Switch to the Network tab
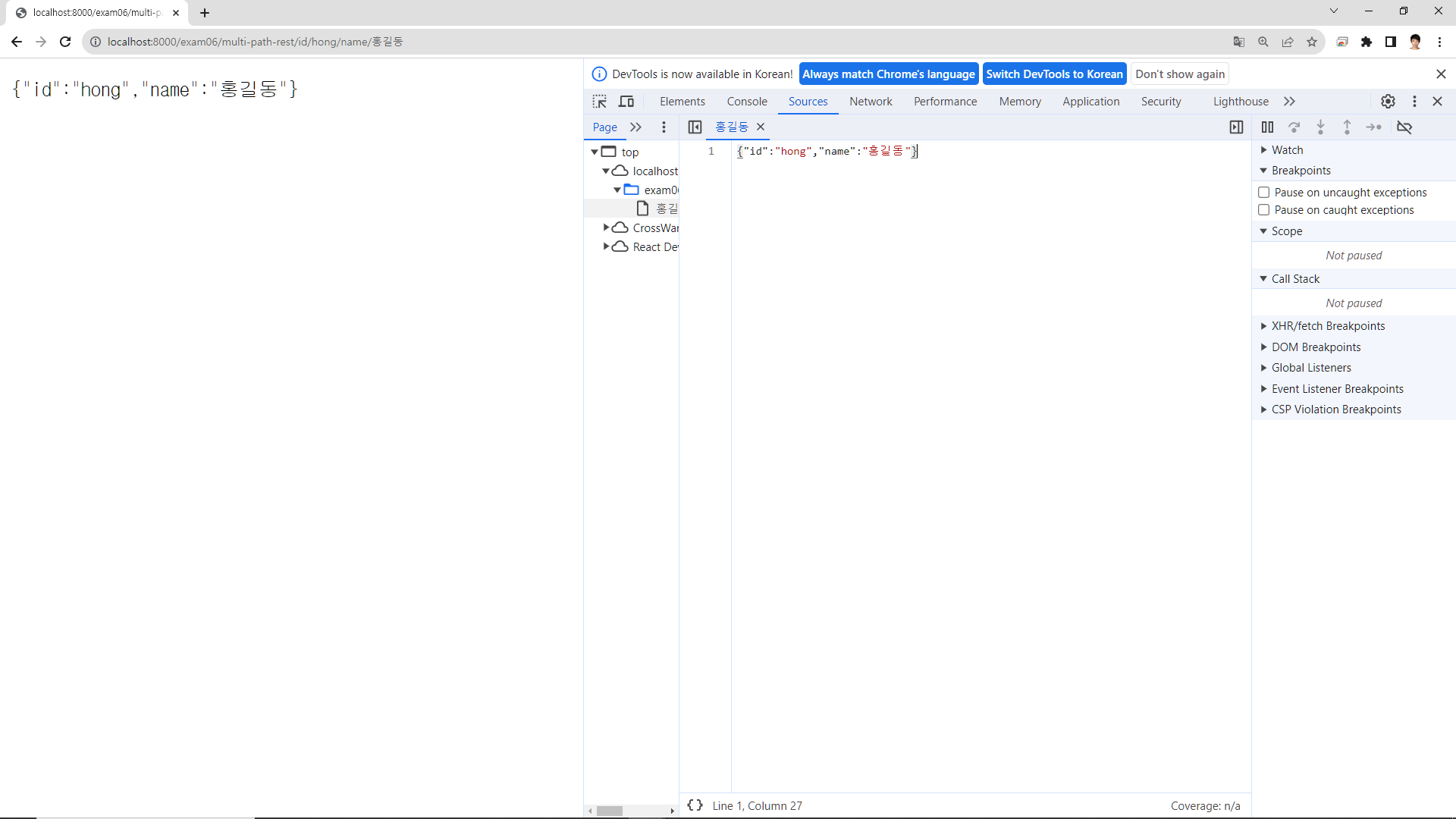1456x819 pixels. 871,102
